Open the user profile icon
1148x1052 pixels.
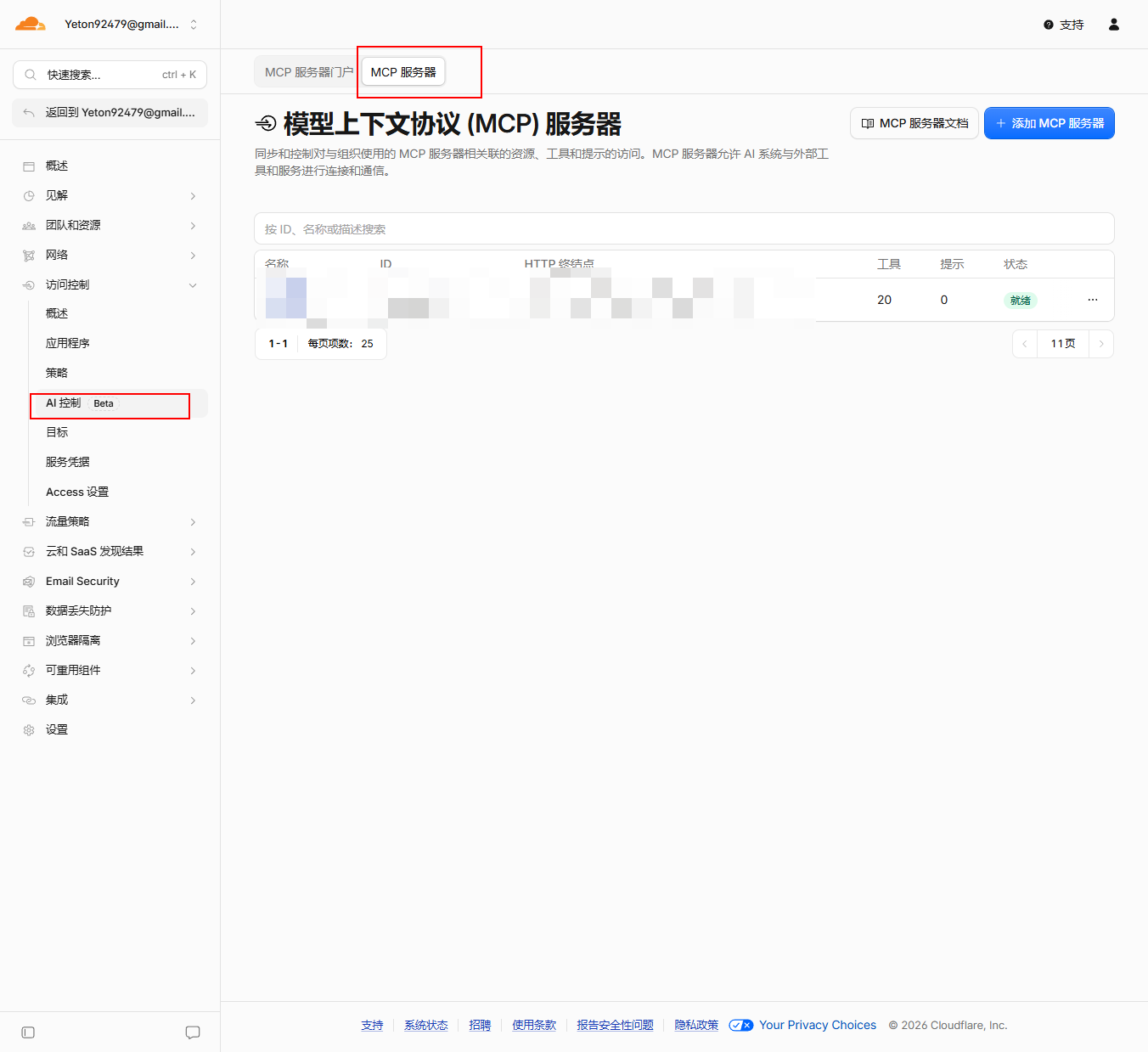pyautogui.click(x=1114, y=25)
